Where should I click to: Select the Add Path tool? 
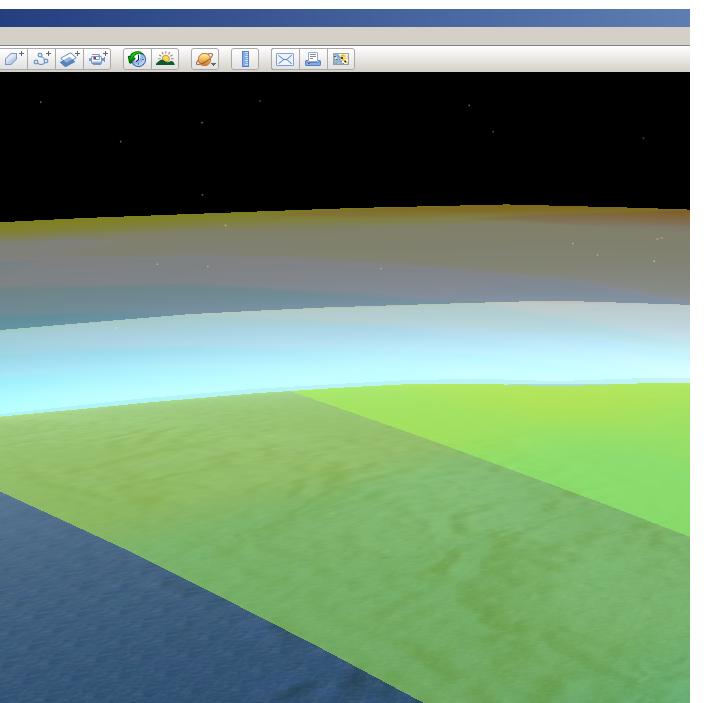pyautogui.click(x=42, y=59)
